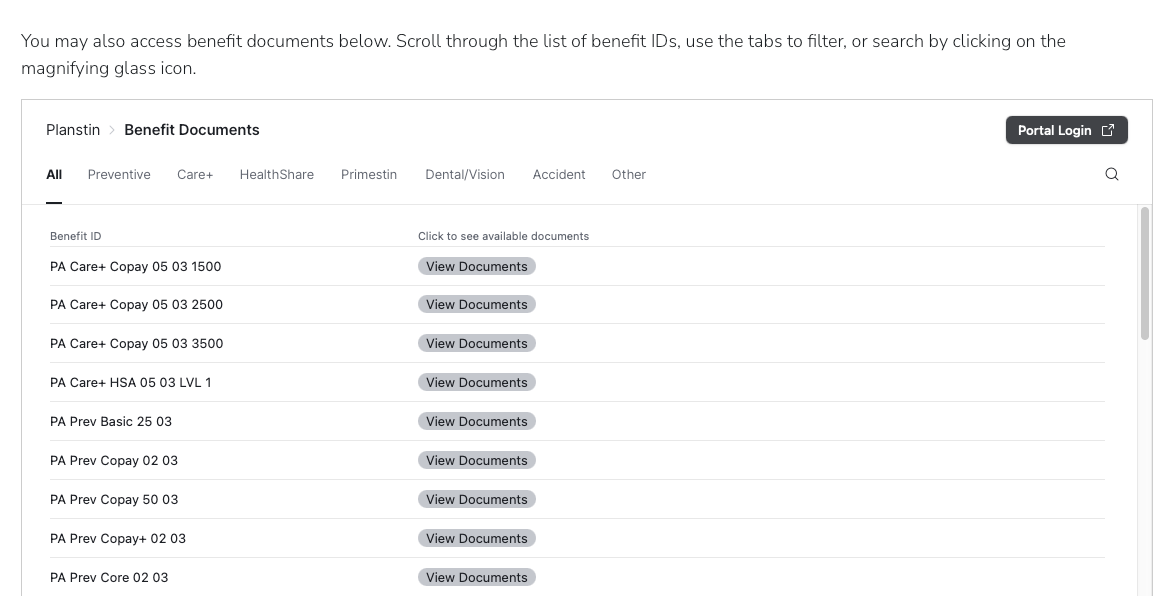View Documents for PA Prev Copay+ 02 03
The height and width of the screenshot is (596, 1158).
[476, 538]
